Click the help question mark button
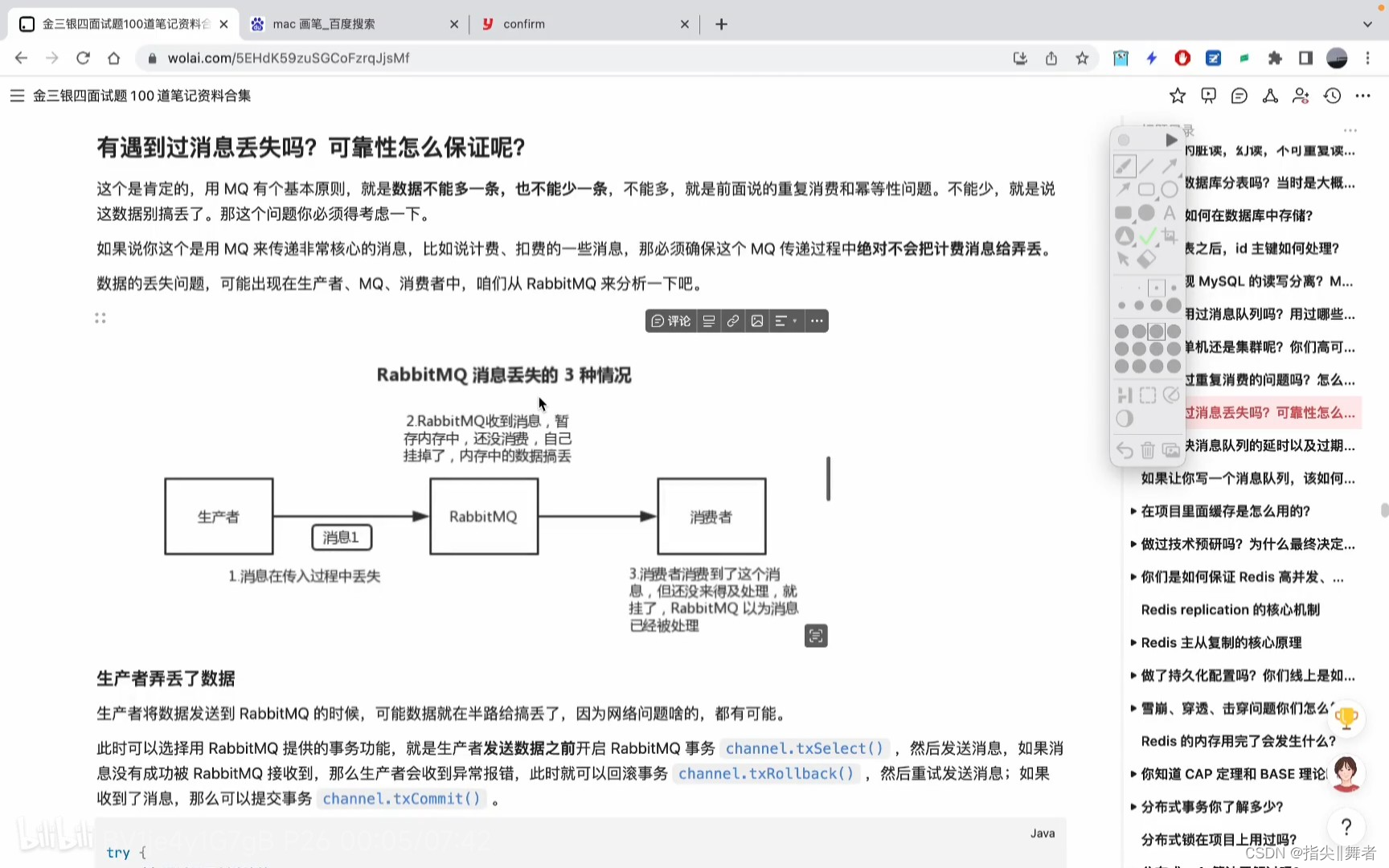Viewport: 1389px width, 868px height. click(1346, 826)
